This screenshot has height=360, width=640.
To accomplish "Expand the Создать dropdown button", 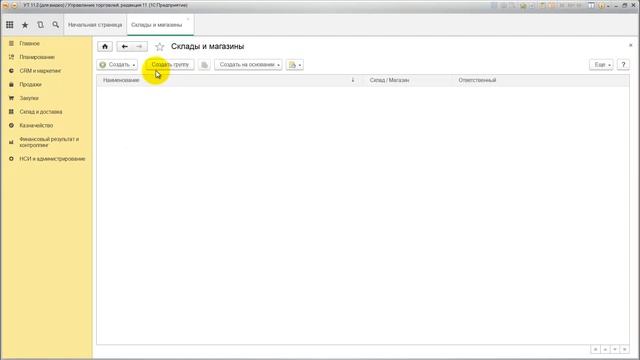I will coord(117,65).
